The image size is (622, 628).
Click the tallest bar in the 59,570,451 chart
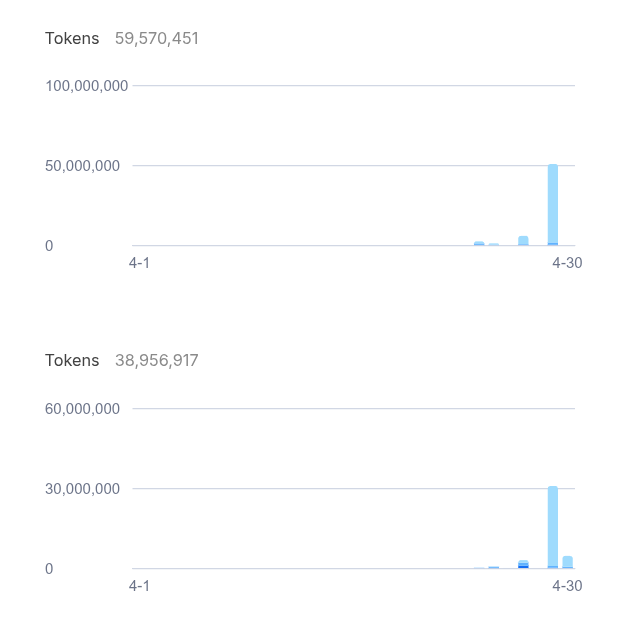click(553, 205)
